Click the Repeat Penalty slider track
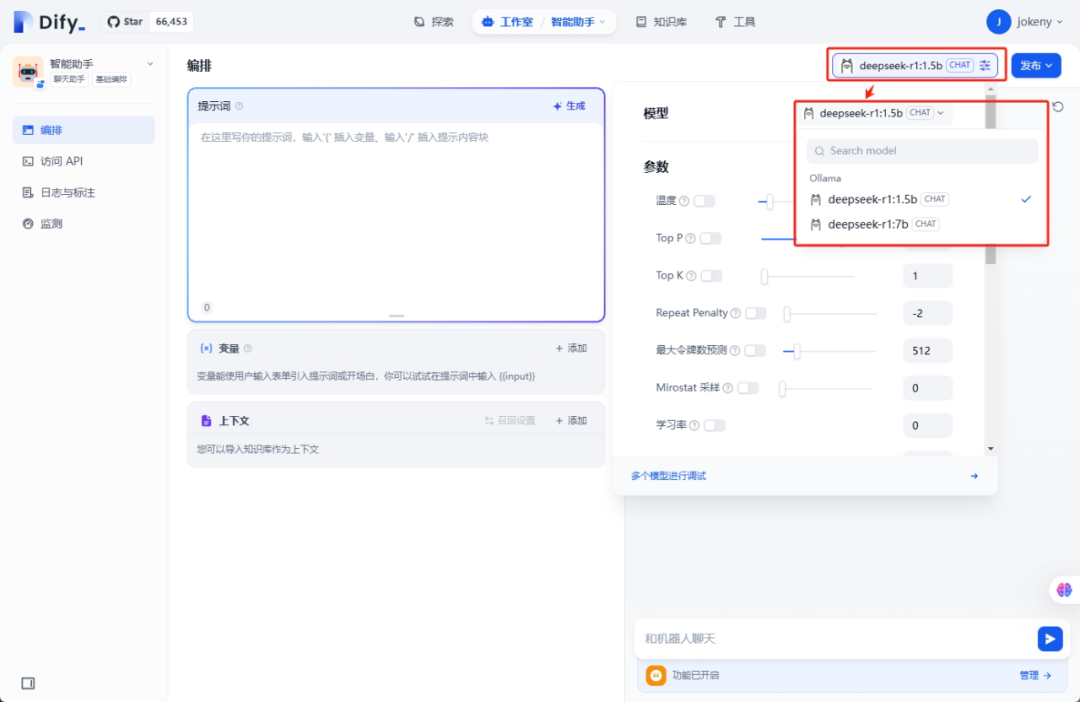The image size is (1080, 702). [x=831, y=313]
